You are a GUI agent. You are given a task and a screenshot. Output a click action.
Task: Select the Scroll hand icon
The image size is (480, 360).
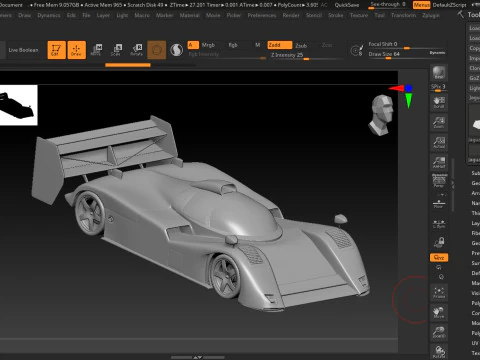439,102
